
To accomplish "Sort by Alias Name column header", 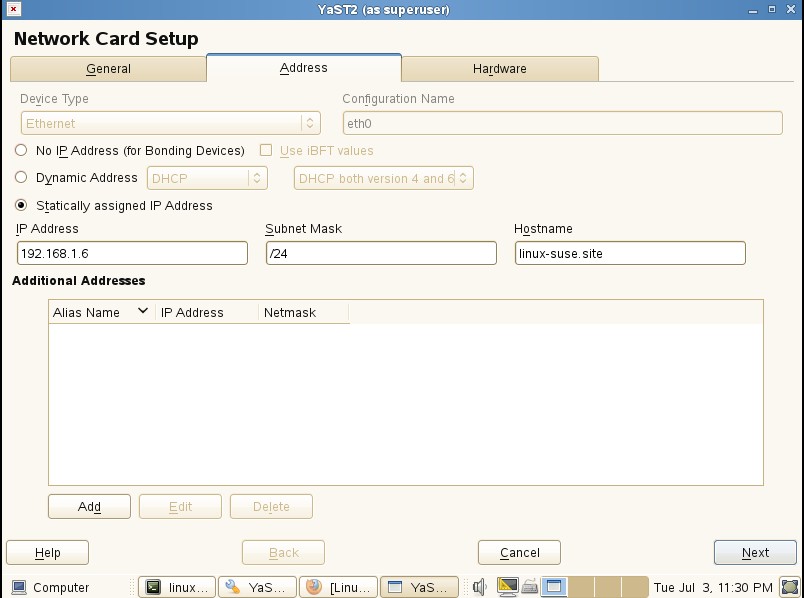I will pos(102,312).
